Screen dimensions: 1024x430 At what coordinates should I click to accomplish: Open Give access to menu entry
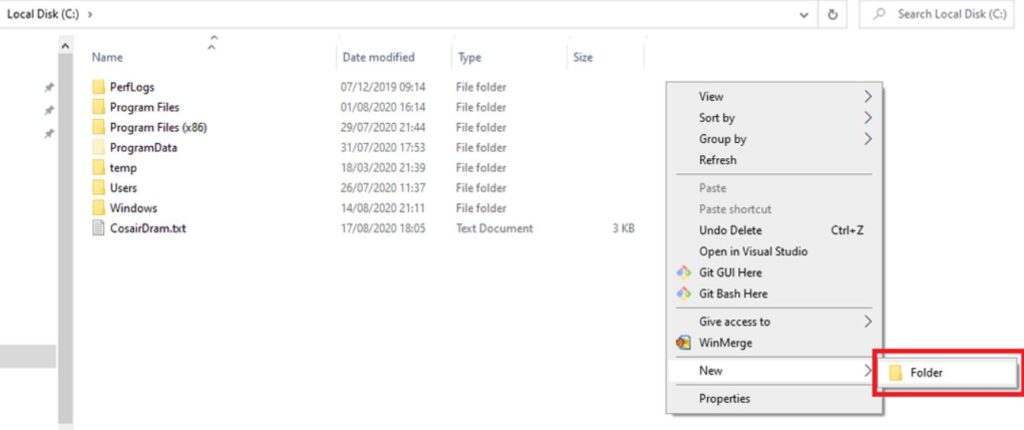pos(775,322)
